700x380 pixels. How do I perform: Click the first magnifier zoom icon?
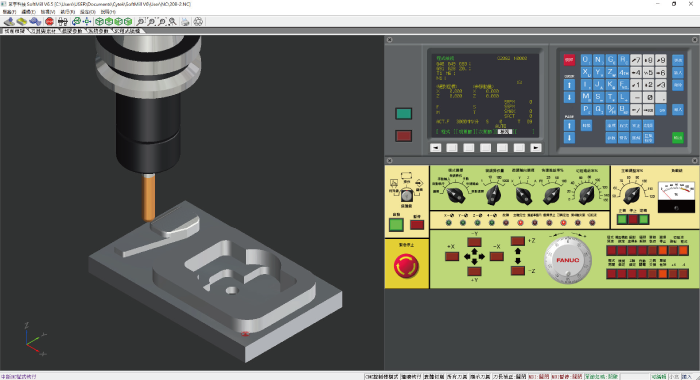pos(140,21)
